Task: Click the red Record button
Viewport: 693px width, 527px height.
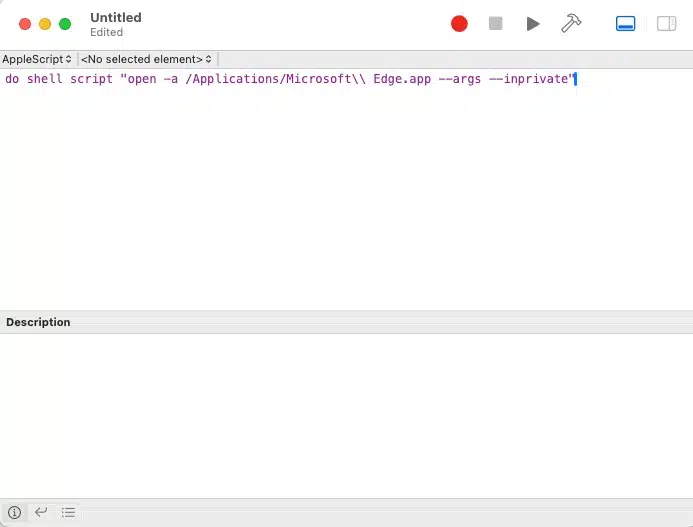Action: [459, 24]
